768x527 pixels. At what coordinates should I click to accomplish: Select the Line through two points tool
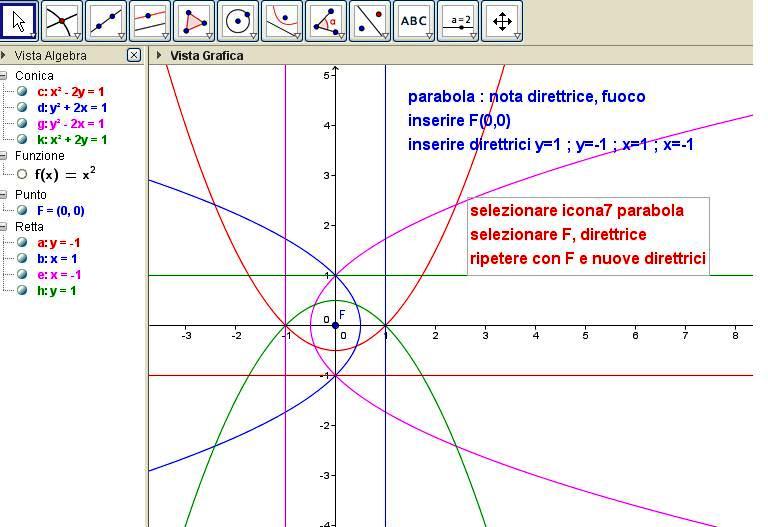click(x=106, y=21)
